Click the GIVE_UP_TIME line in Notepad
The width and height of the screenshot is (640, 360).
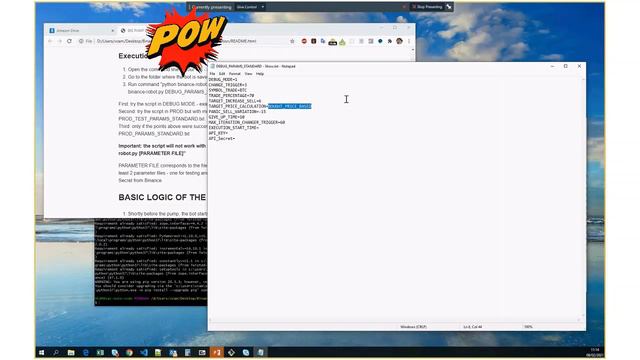pyautogui.click(x=227, y=117)
